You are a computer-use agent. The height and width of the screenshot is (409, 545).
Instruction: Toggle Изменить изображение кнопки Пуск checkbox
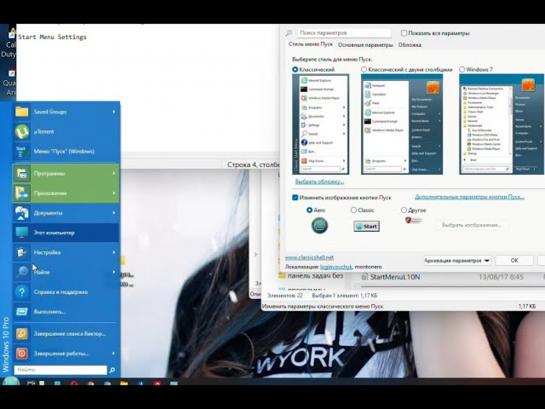point(295,197)
